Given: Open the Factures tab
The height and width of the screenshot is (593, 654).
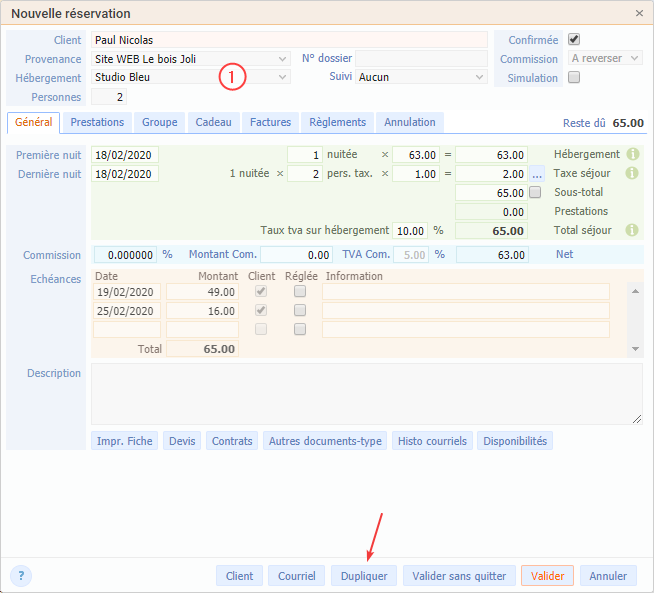Looking at the screenshot, I should [270, 122].
